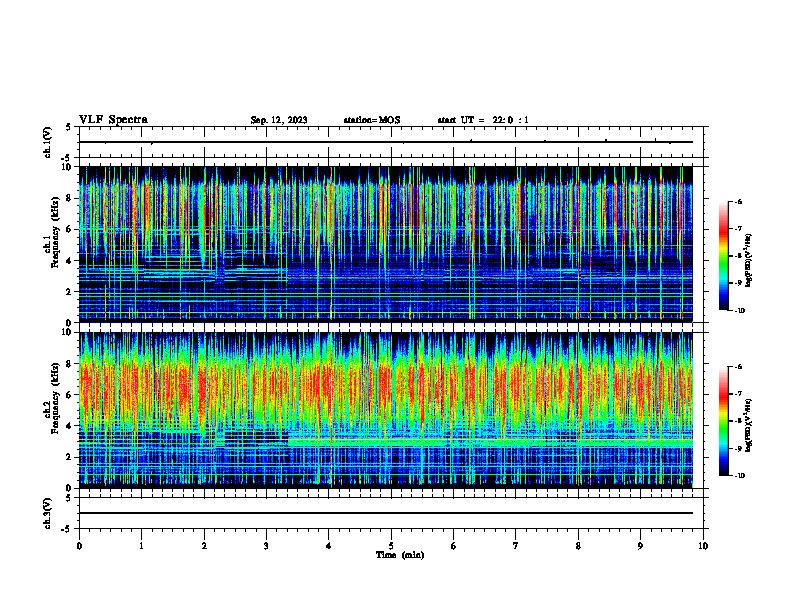Click the time axis tick label "10"
Screen dimensions: 792x612
coord(703,546)
